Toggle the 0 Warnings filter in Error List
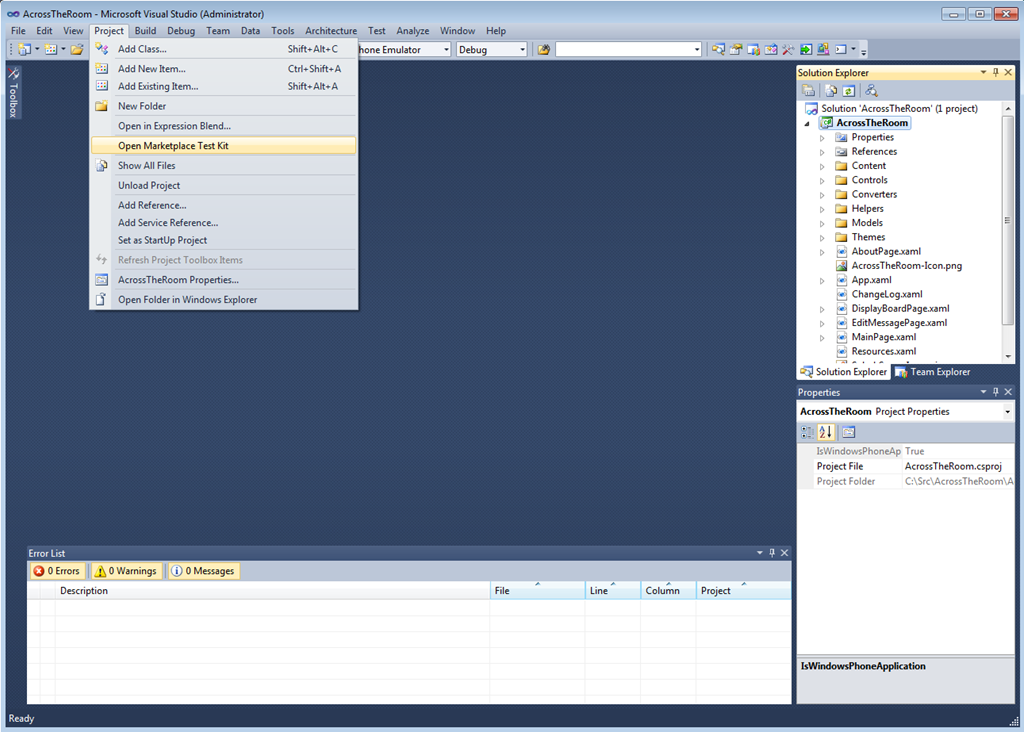The height and width of the screenshot is (732, 1024). pyautogui.click(x=126, y=571)
